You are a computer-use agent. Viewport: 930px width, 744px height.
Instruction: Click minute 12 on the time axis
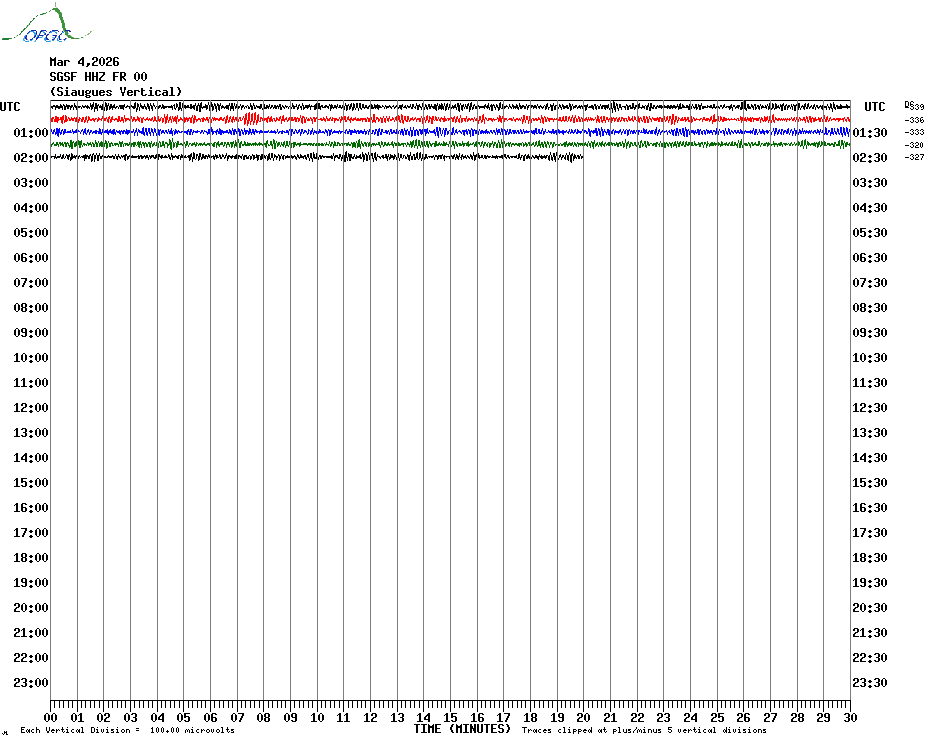tap(370, 718)
